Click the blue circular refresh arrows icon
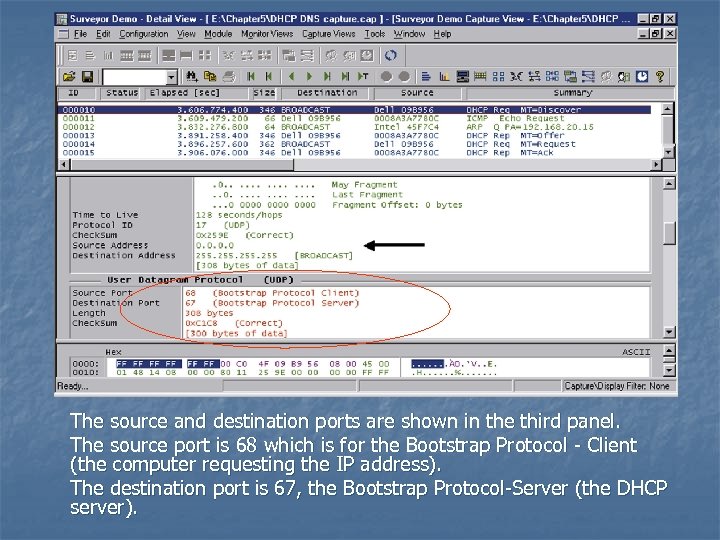 pos(390,56)
